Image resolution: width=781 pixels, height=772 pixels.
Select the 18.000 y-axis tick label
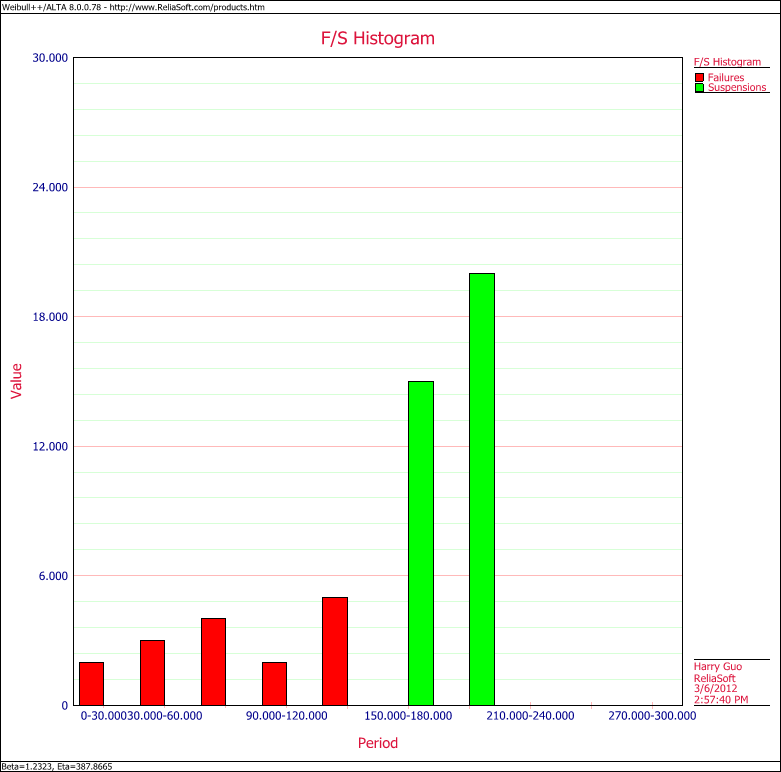click(50, 317)
